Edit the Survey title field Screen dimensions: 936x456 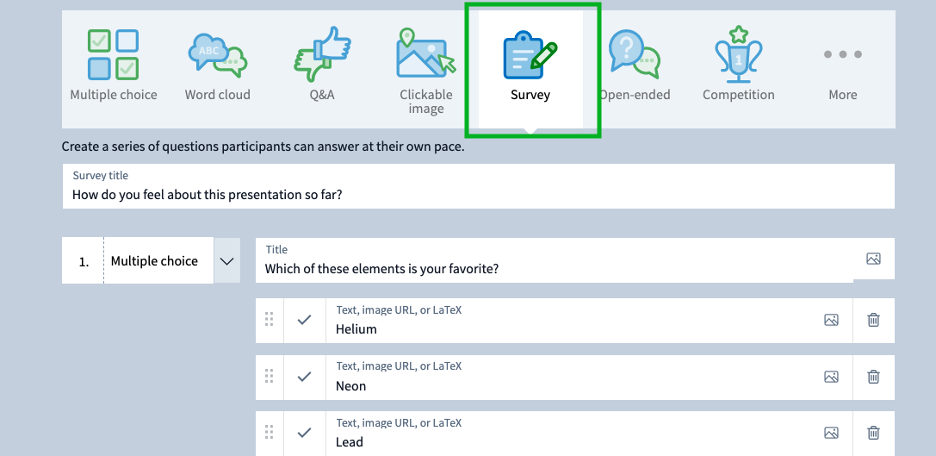[479, 186]
